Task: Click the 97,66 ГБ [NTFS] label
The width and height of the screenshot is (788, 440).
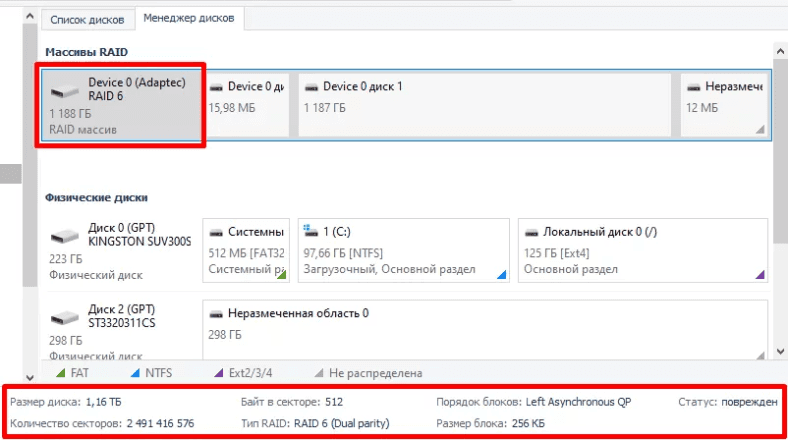Action: pyautogui.click(x=343, y=253)
